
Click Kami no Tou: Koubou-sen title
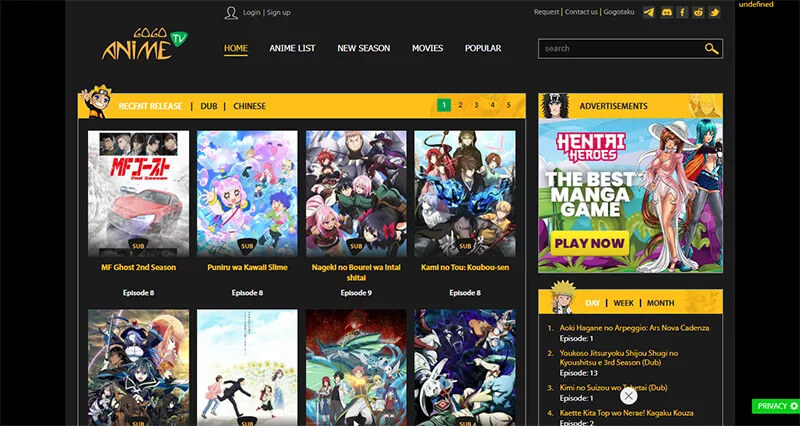pos(465,267)
